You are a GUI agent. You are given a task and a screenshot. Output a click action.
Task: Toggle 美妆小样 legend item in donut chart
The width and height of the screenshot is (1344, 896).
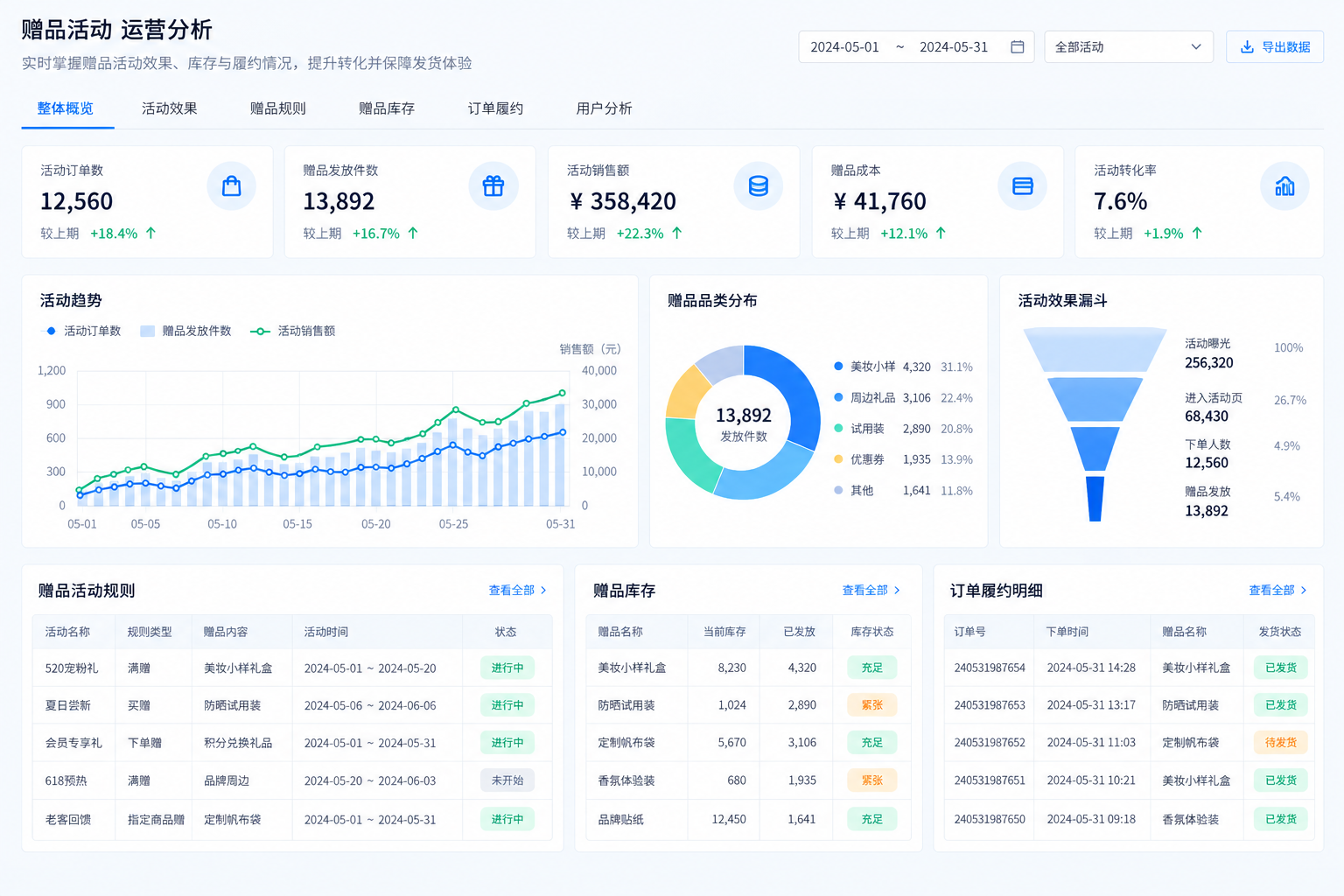pyautogui.click(x=864, y=367)
